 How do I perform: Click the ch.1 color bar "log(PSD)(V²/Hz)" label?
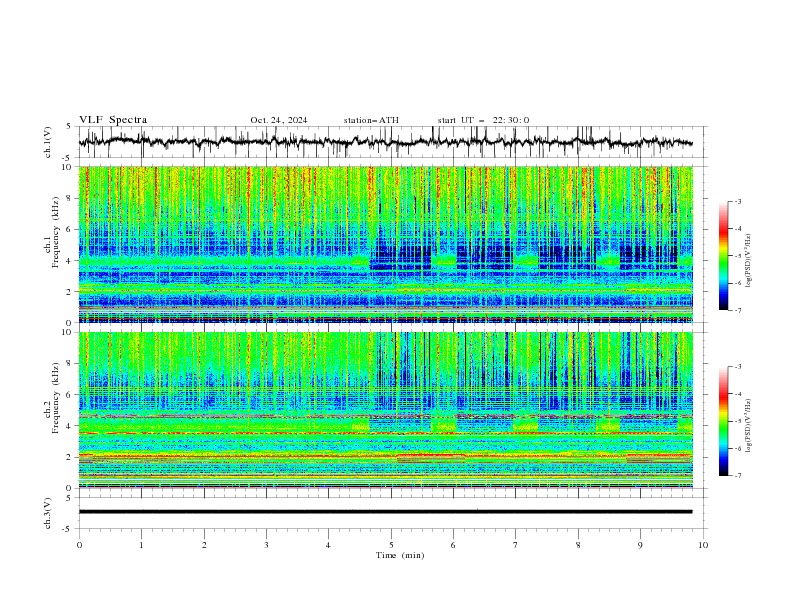point(750,261)
